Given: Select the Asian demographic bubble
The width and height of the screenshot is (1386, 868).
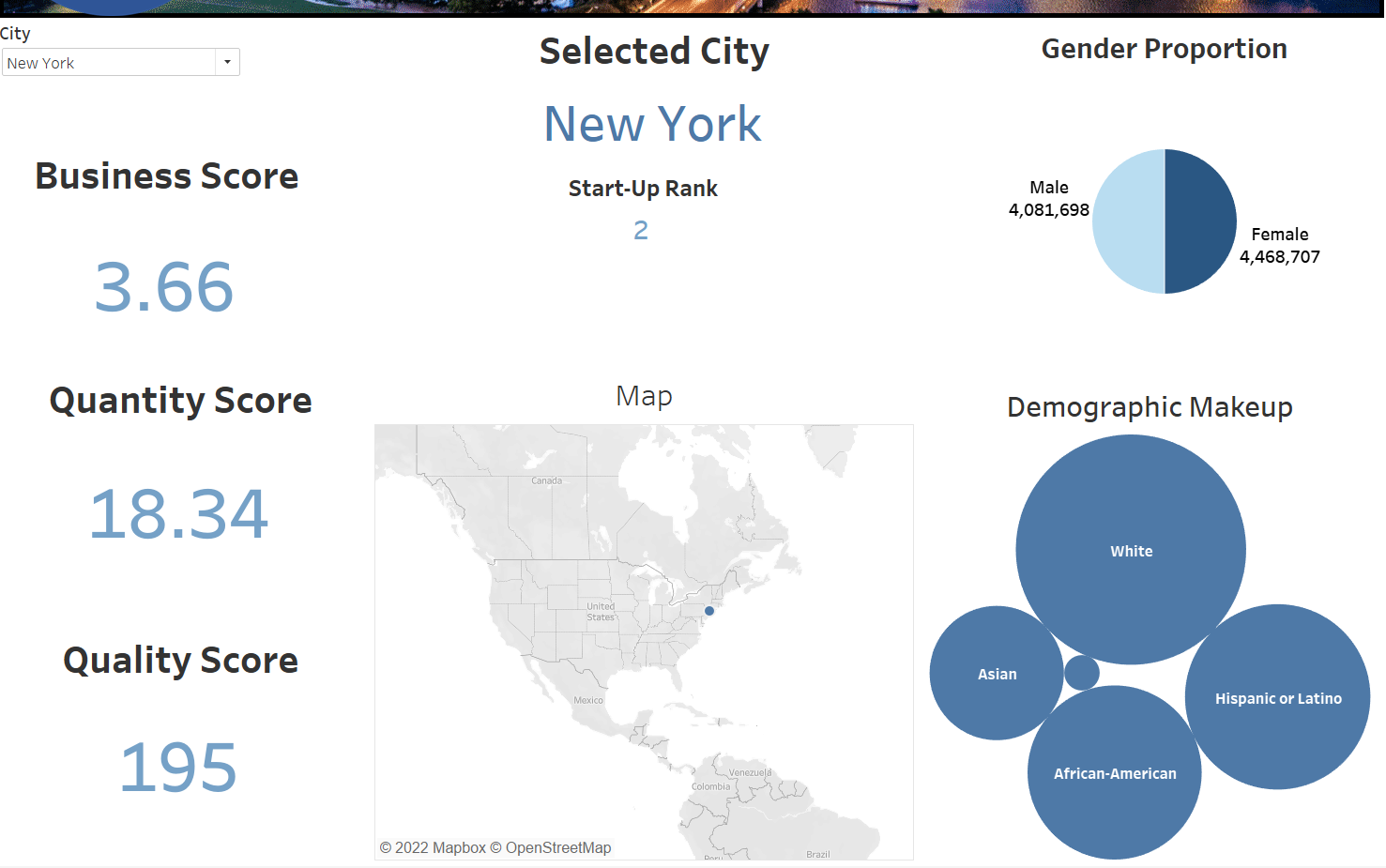Looking at the screenshot, I should pyautogui.click(x=997, y=674).
